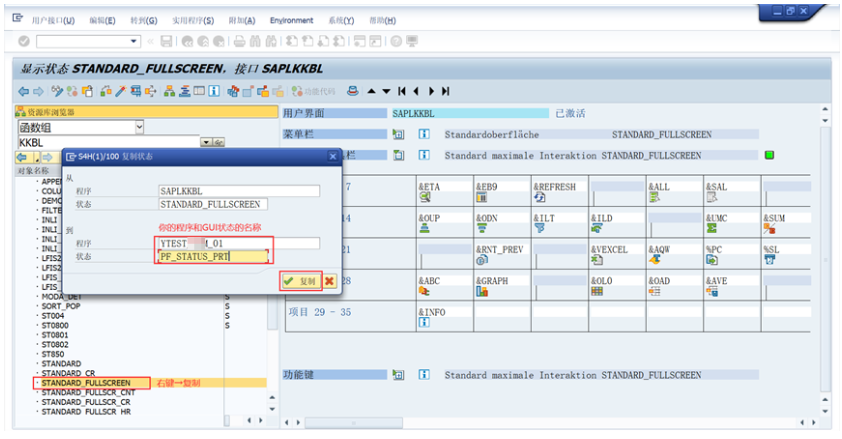Open the 转到(G) menu
The height and width of the screenshot is (439, 842).
click(144, 20)
